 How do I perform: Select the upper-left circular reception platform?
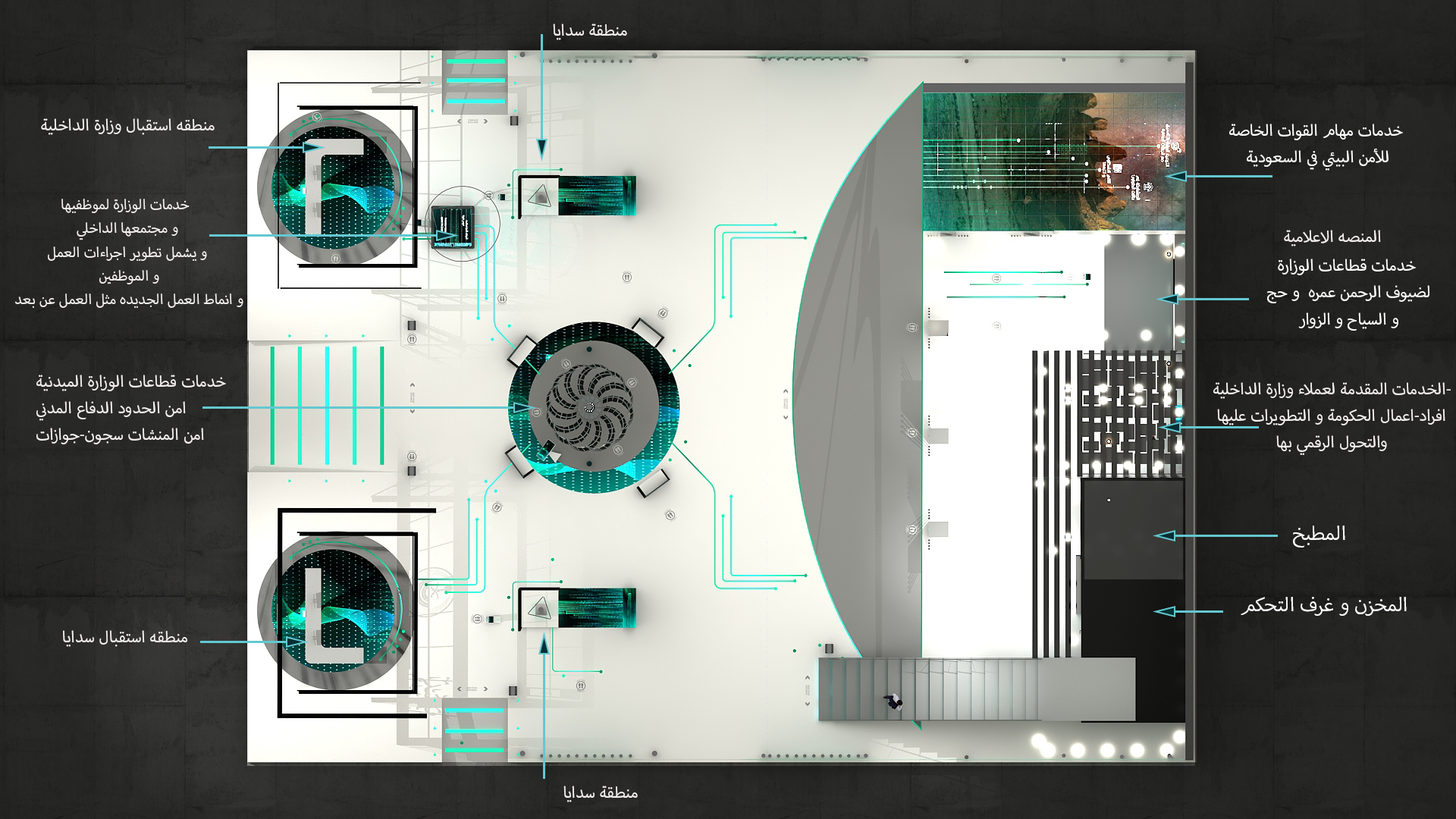[x=337, y=187]
